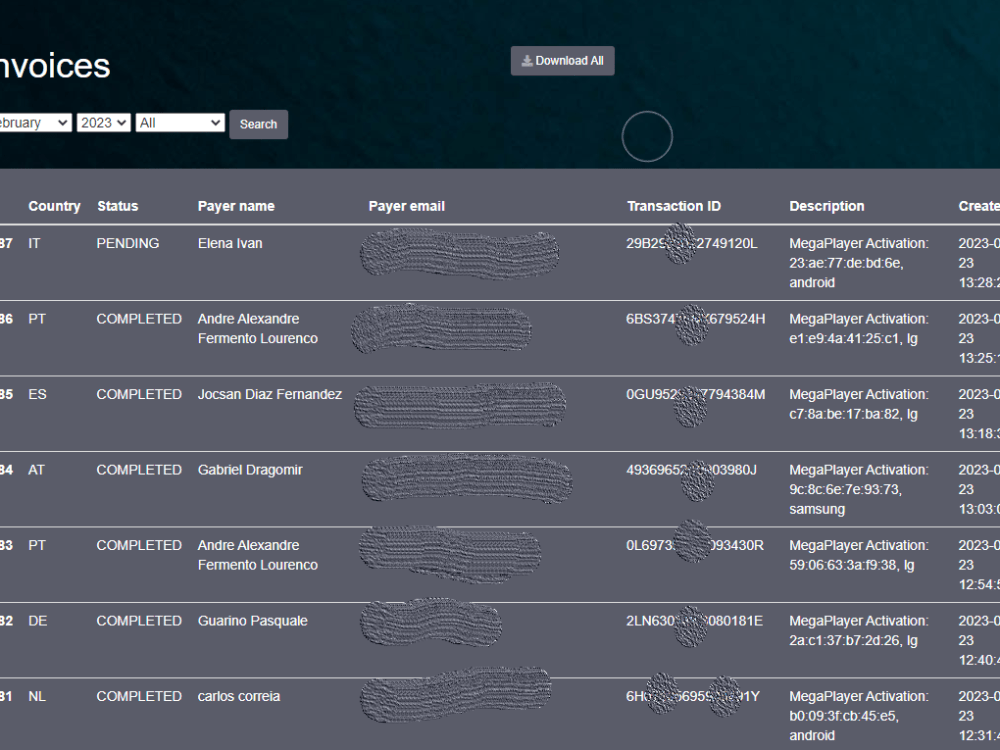The image size is (1000, 750).
Task: Click COMPLETED status in Guarino Pasquale row
Action: click(139, 621)
